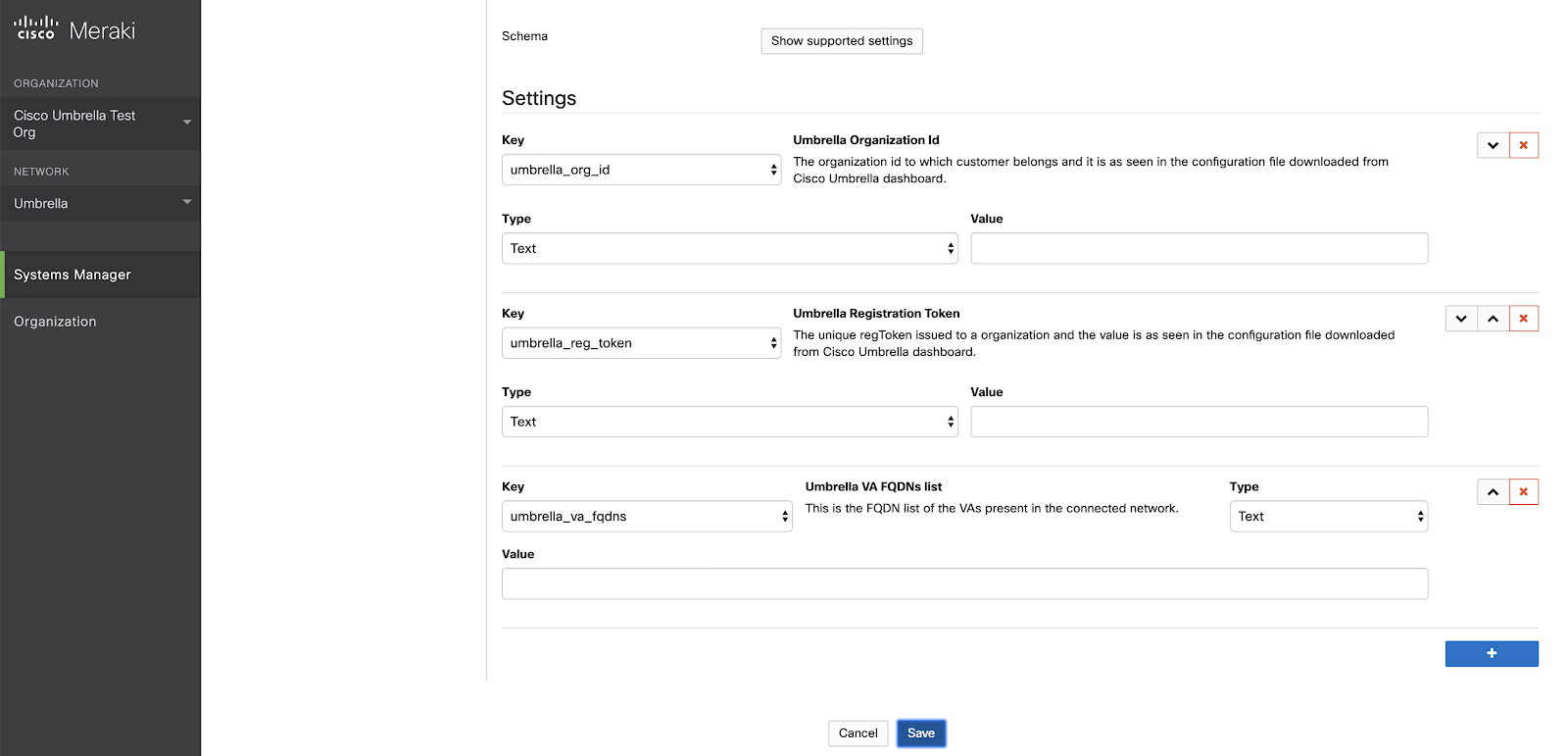Open Systems Manager menu
The width and height of the screenshot is (1568, 756).
pos(100,275)
